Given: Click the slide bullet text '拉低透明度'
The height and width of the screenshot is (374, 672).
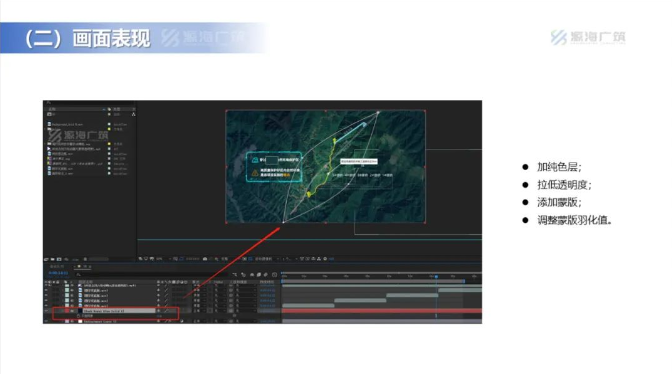Looking at the screenshot, I should pyautogui.click(x=562, y=185).
